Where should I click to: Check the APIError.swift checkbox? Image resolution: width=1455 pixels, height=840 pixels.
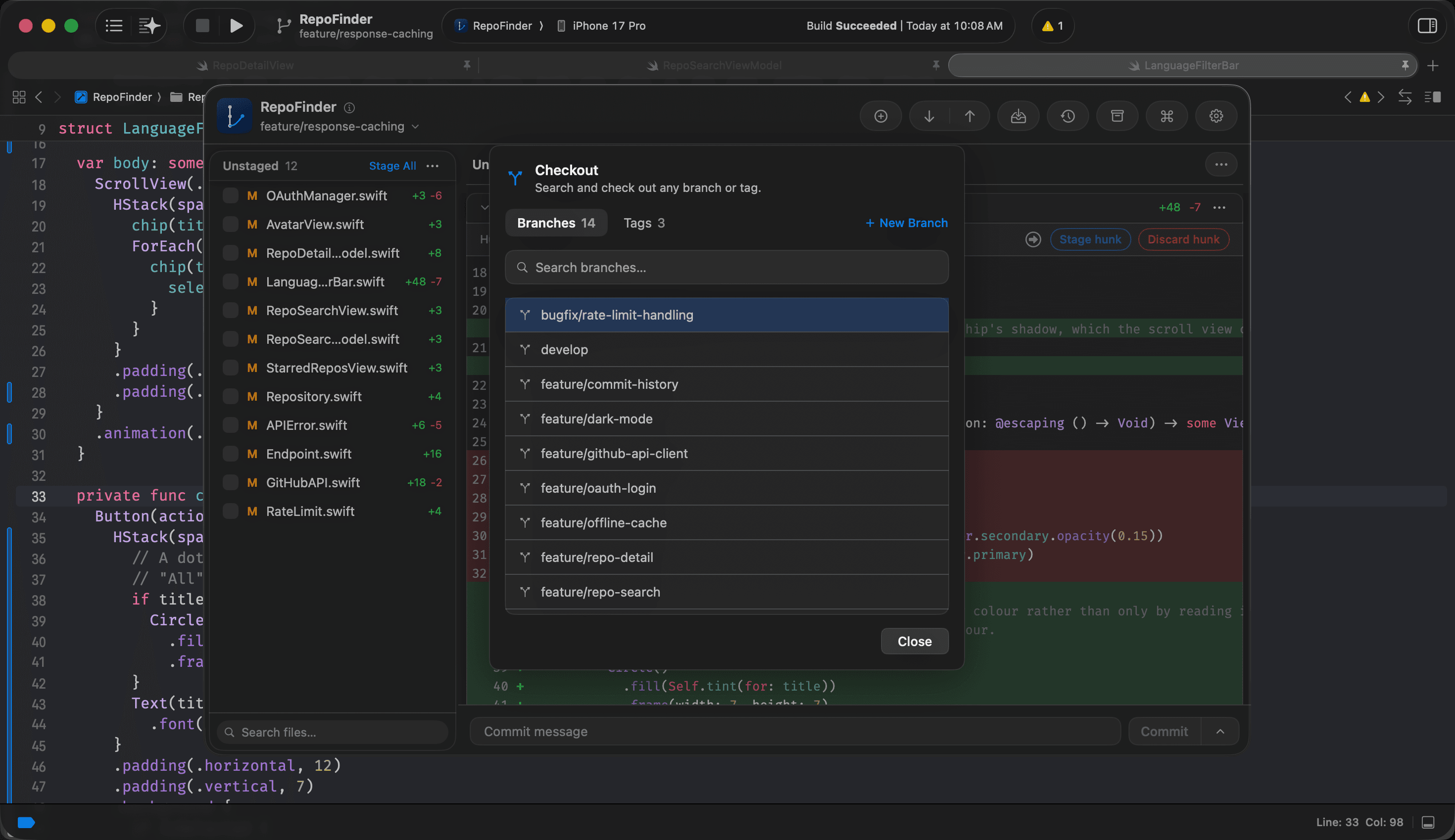pyautogui.click(x=230, y=425)
